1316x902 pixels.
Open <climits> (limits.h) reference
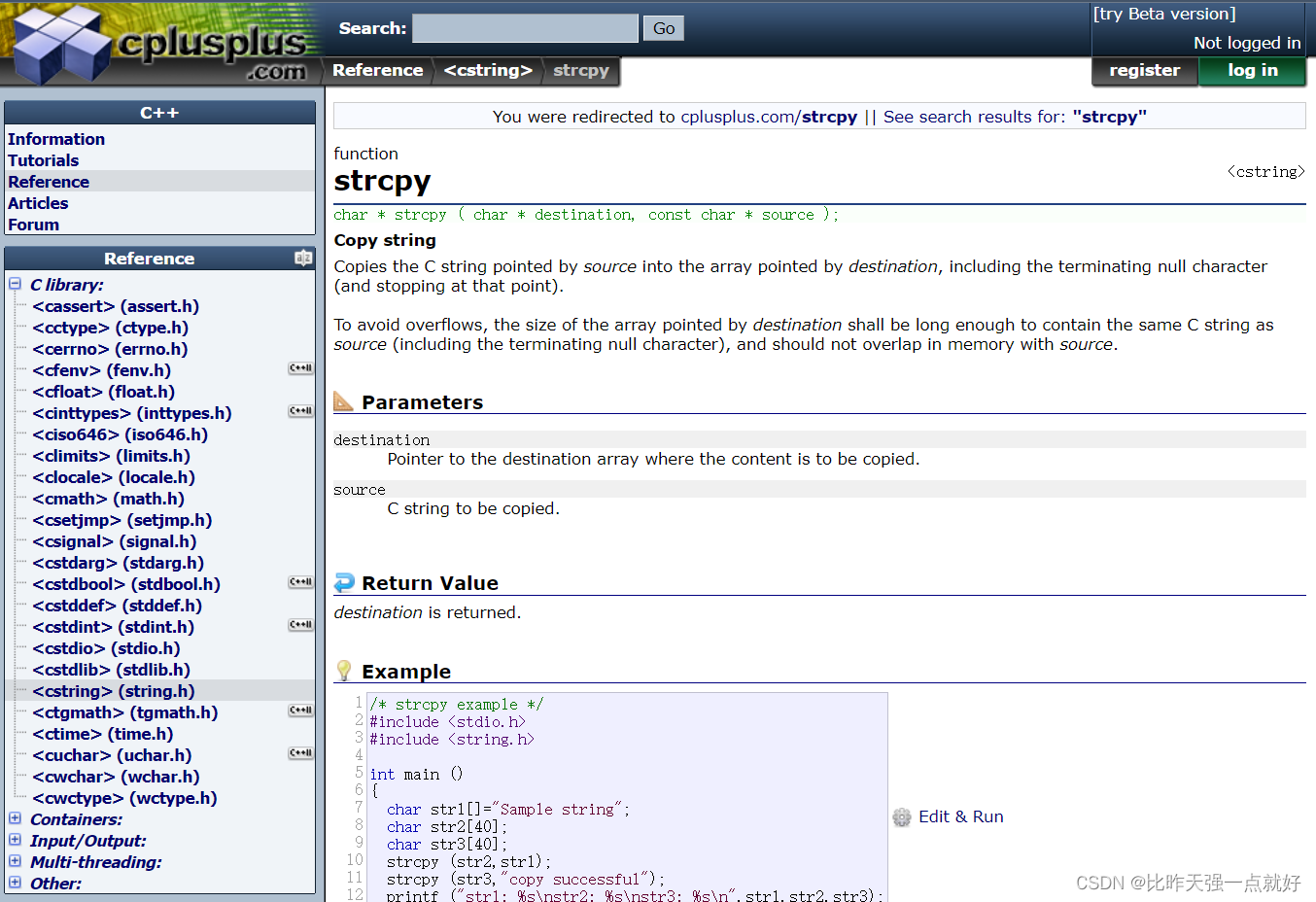(x=112, y=456)
